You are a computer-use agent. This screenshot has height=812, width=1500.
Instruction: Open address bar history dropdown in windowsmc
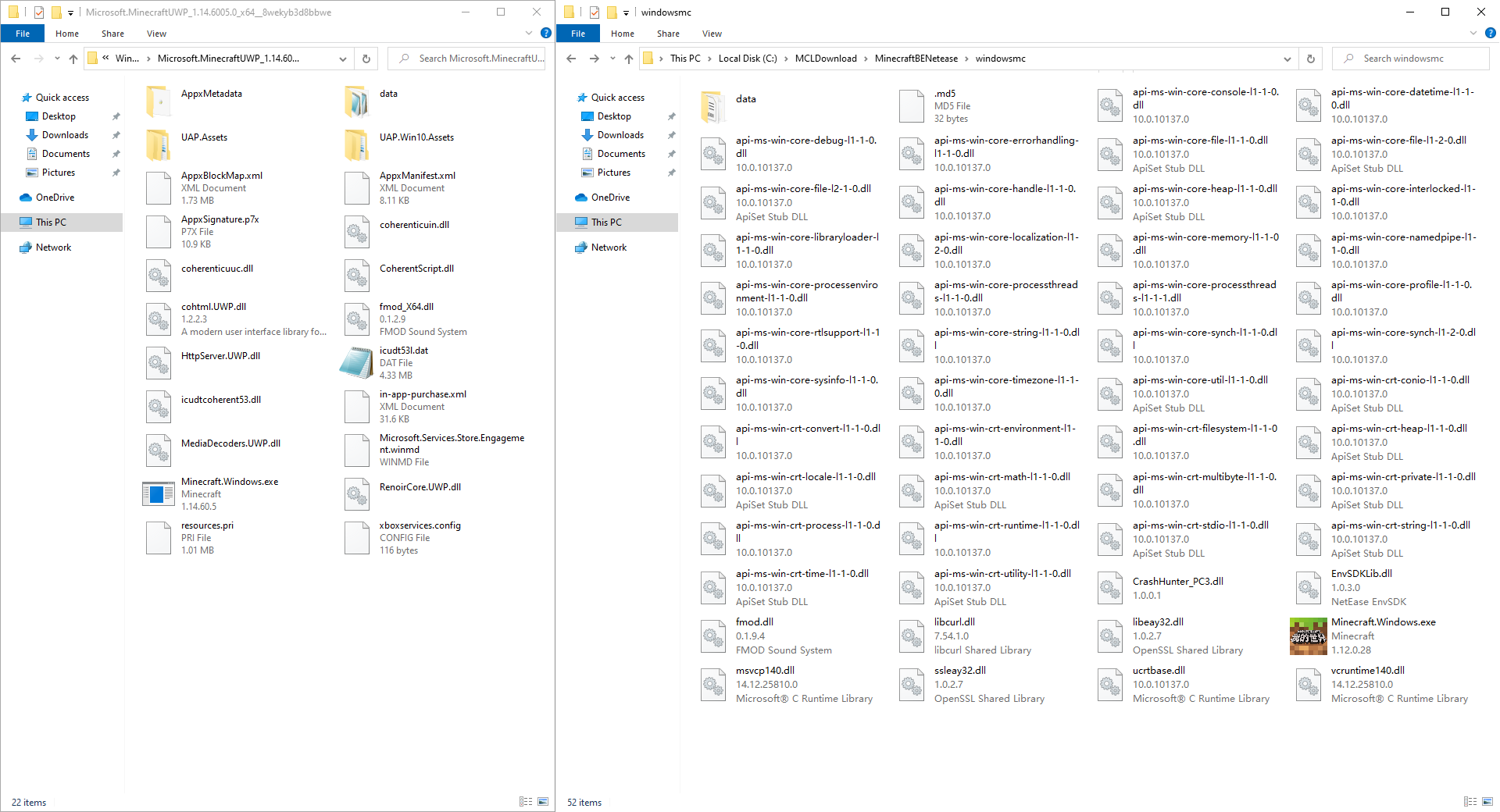coord(1287,59)
